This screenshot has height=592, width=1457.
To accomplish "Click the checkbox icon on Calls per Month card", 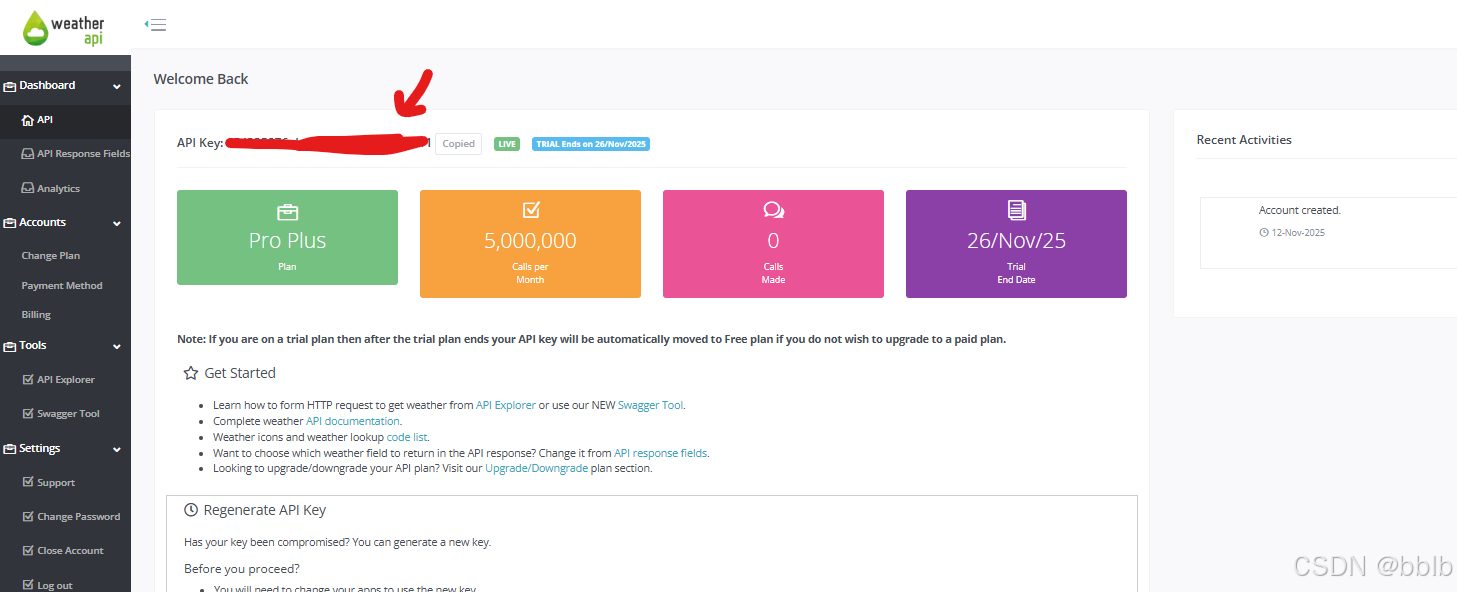I will (x=531, y=210).
